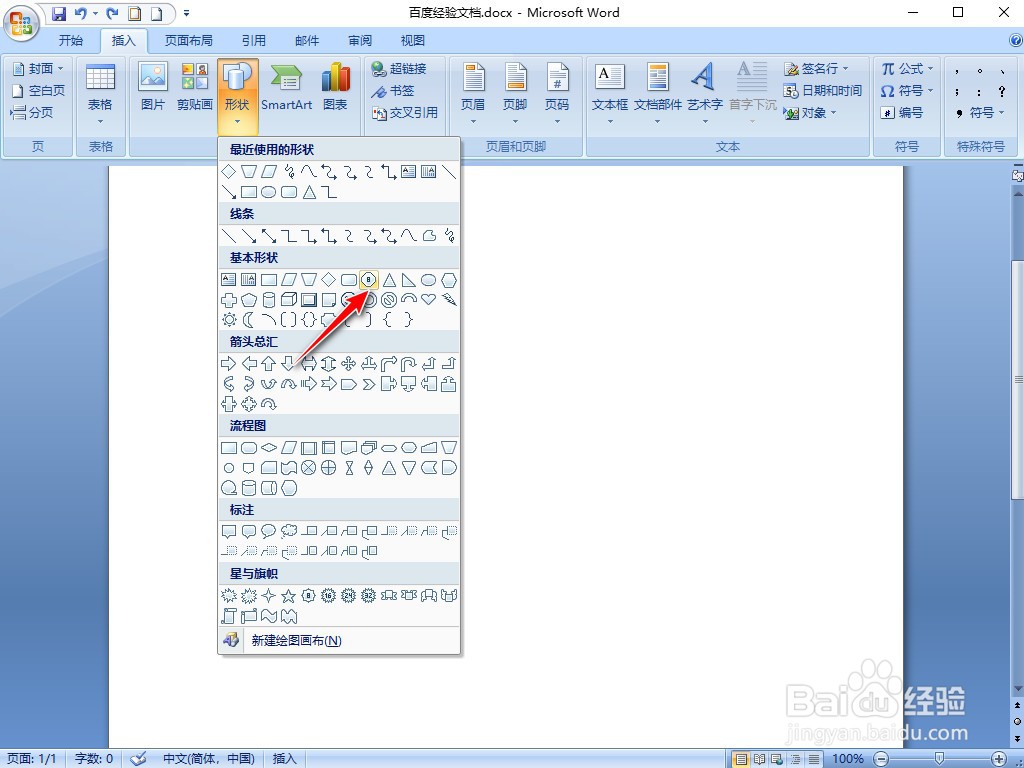The image size is (1024, 768).
Task: Switch to Outline view button
Action: (x=795, y=759)
